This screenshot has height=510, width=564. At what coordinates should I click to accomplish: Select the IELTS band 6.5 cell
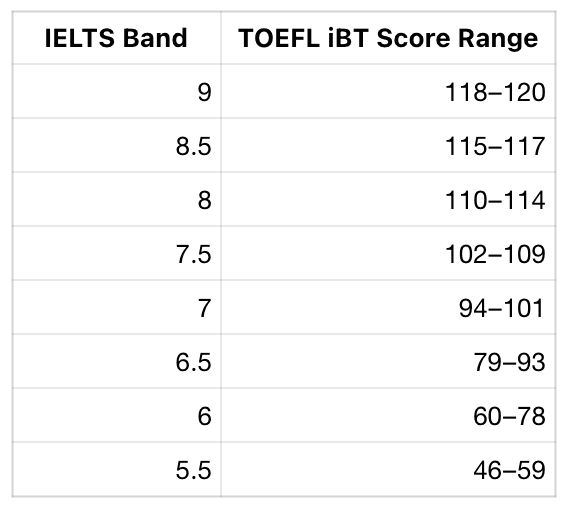tap(117, 361)
